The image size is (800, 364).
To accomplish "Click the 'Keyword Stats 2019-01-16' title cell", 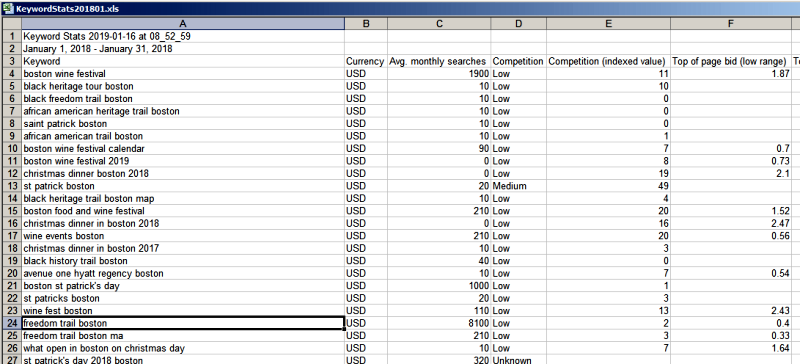I will click(x=183, y=37).
